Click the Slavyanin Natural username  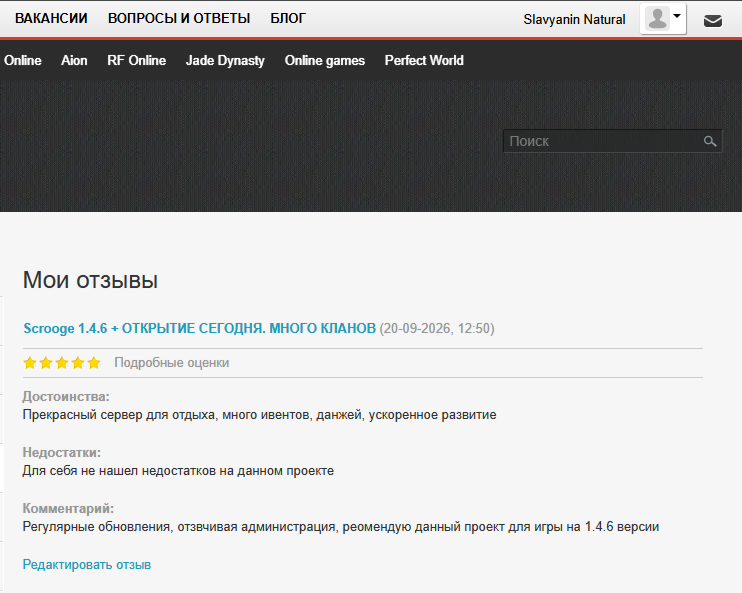[574, 19]
